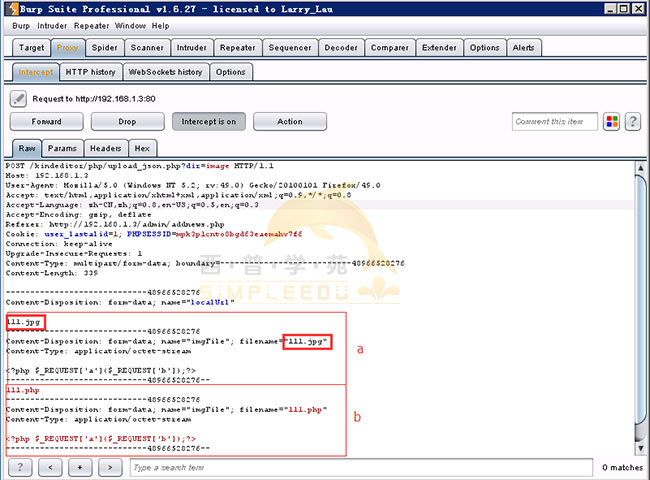Click the plus search options button

(x=80, y=468)
